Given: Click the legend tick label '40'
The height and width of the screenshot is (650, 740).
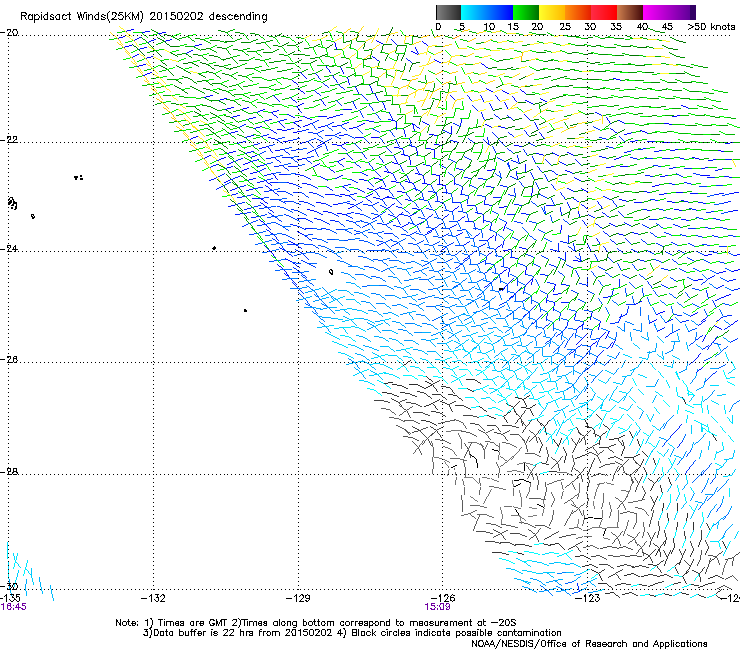Looking at the screenshot, I should [x=642, y=26].
